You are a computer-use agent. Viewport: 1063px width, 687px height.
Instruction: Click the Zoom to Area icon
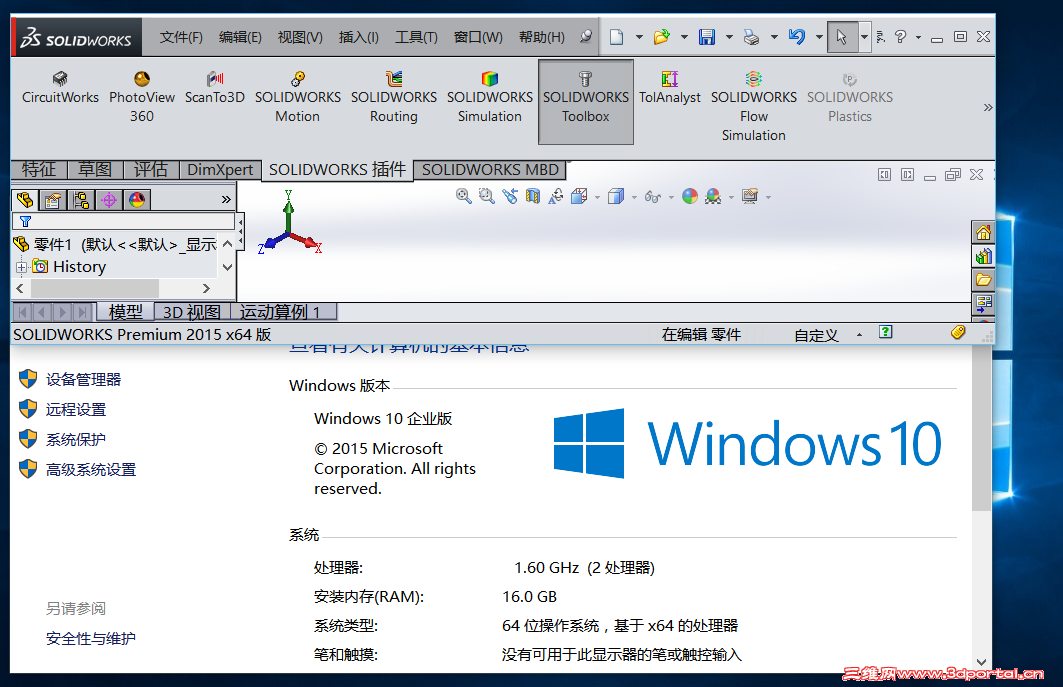pos(486,196)
